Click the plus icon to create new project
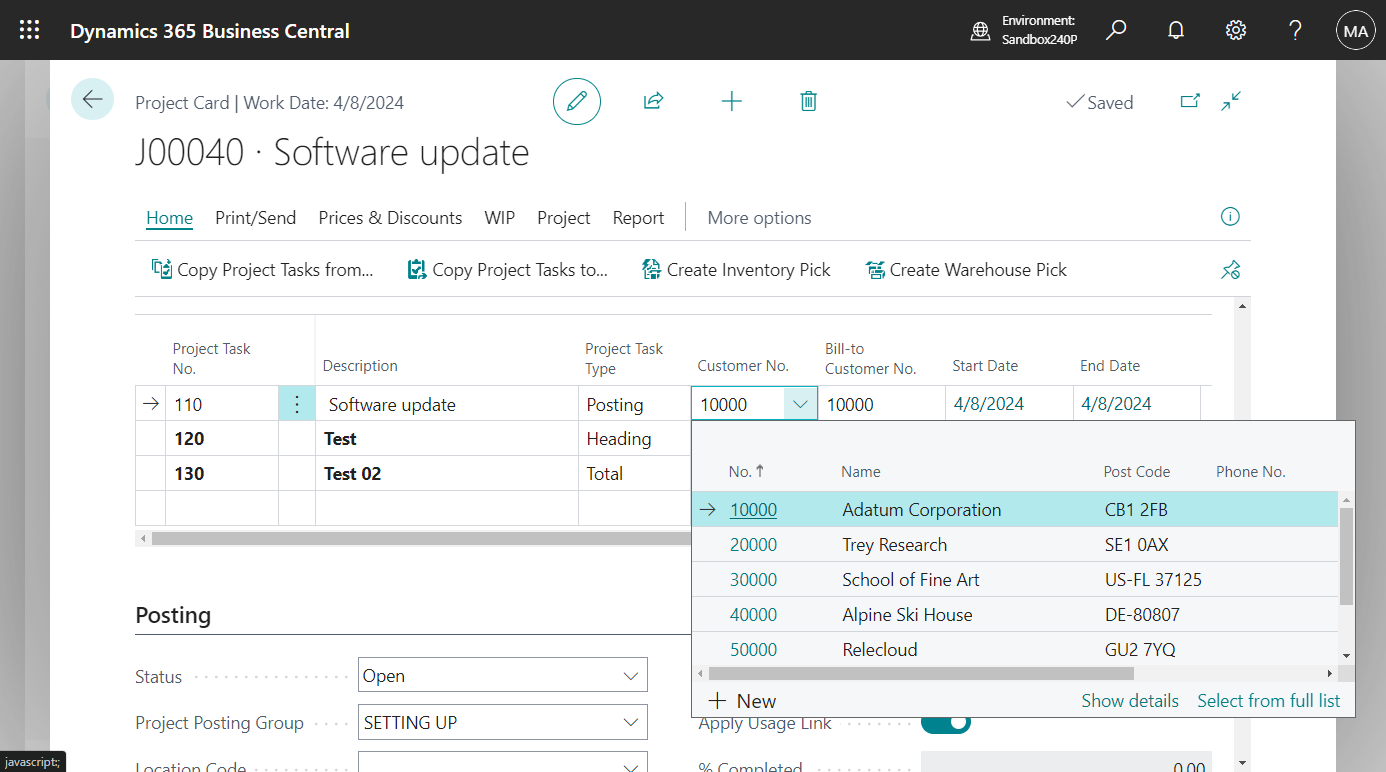This screenshot has width=1386, height=772. [x=732, y=101]
